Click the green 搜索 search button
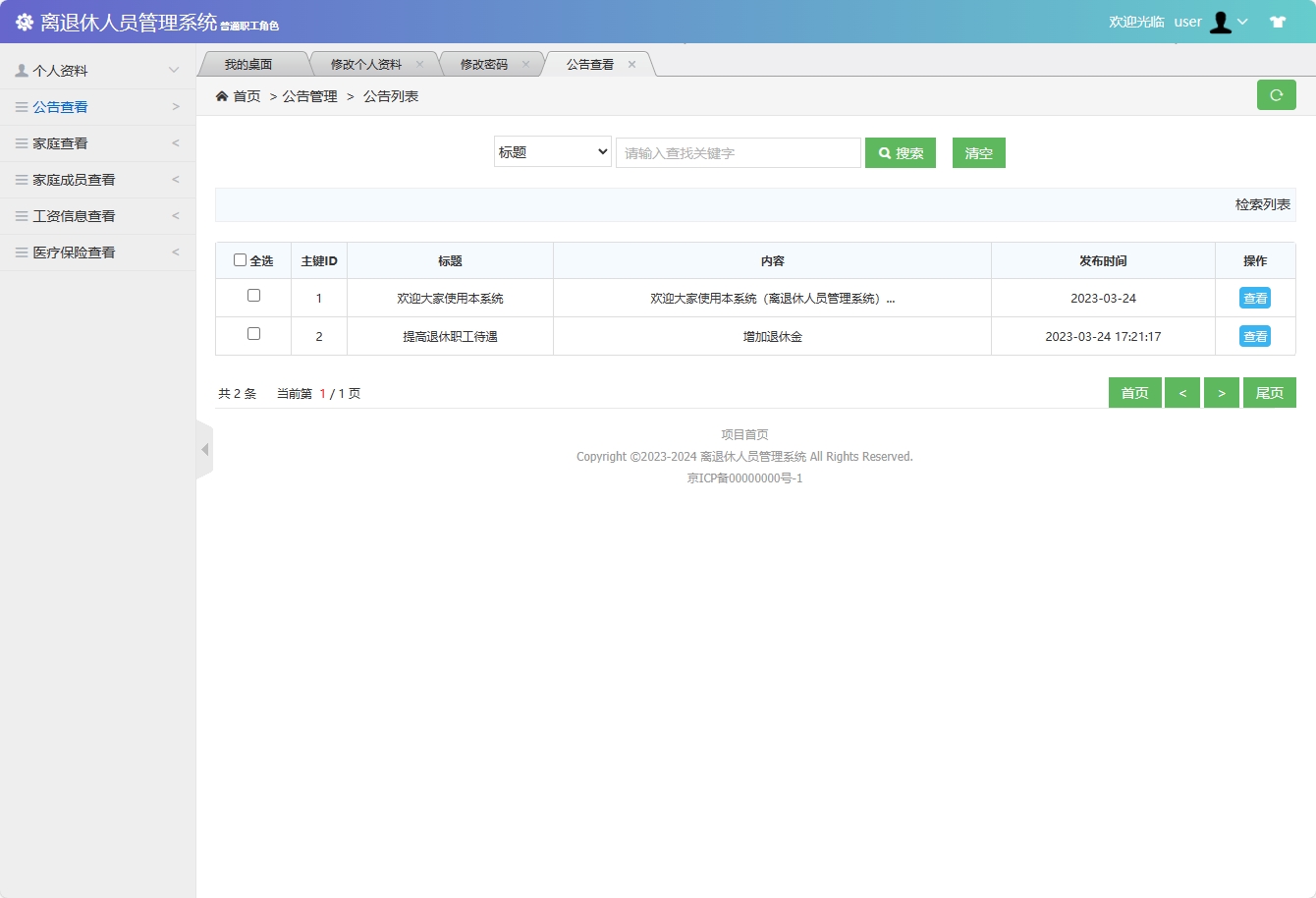The height and width of the screenshot is (898, 1316). (900, 152)
